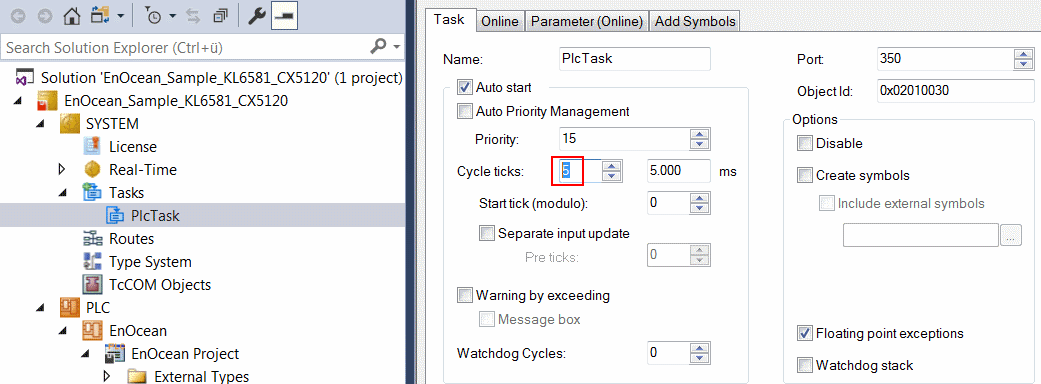
Task: Expand the Real-Time tree node
Action: point(63,170)
